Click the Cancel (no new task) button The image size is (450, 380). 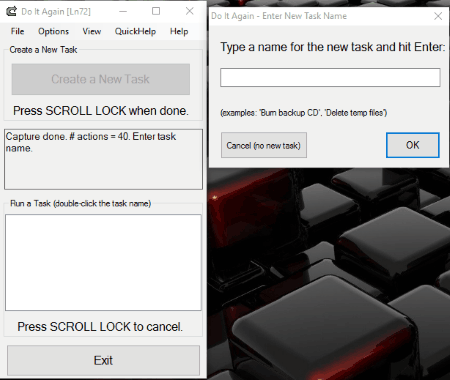tap(264, 145)
